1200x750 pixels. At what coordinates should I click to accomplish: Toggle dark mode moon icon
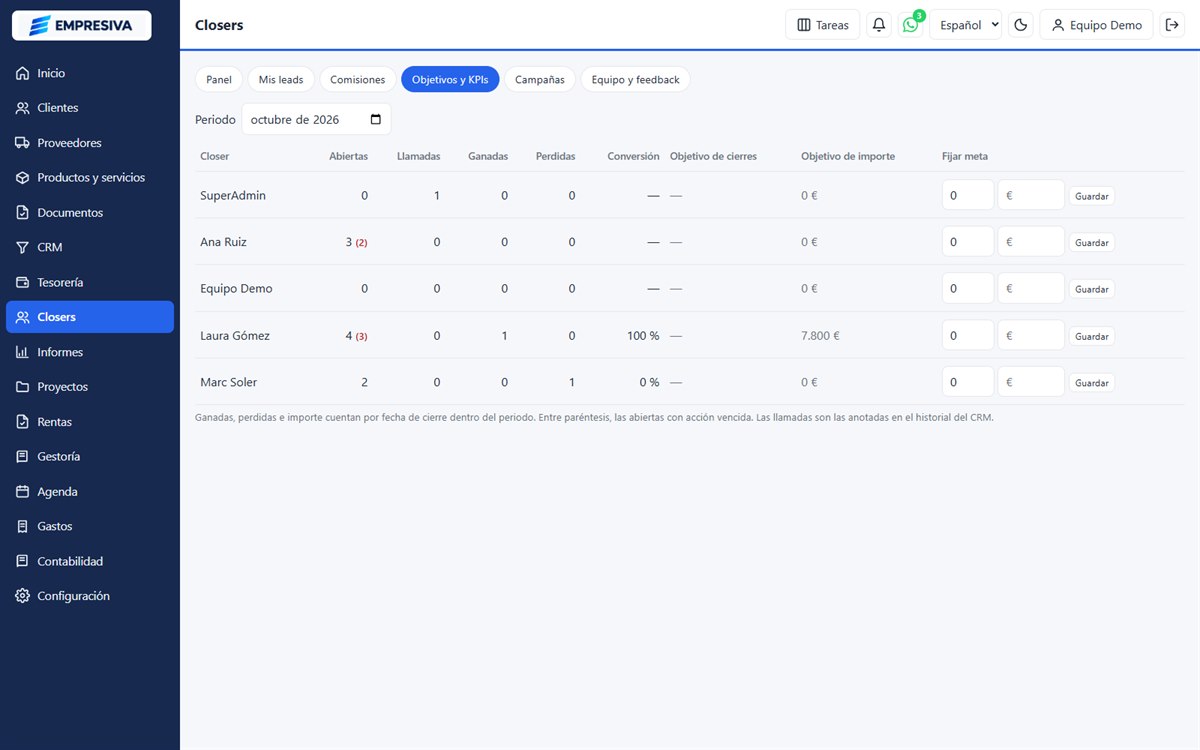pyautogui.click(x=1021, y=25)
